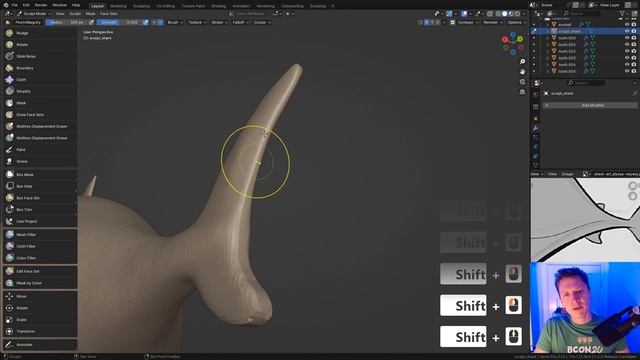
Task: Select the Nudge sculpt brush
Action: pos(40,33)
